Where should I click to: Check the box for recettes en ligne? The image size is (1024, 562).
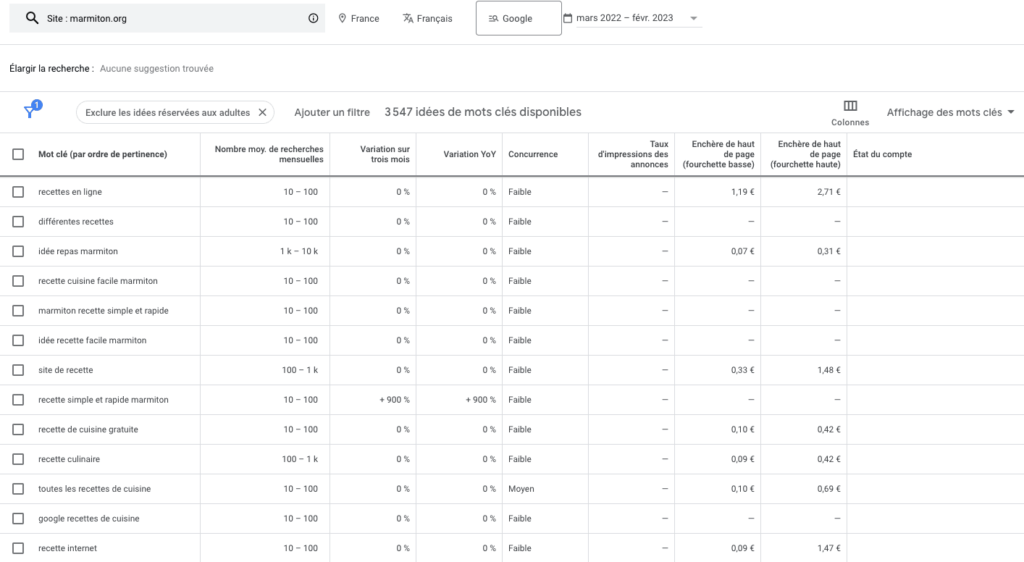tap(18, 192)
